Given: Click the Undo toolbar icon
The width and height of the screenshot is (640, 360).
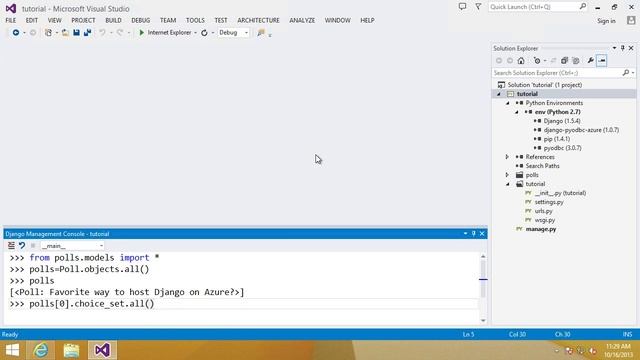Looking at the screenshot, I should tap(102, 33).
